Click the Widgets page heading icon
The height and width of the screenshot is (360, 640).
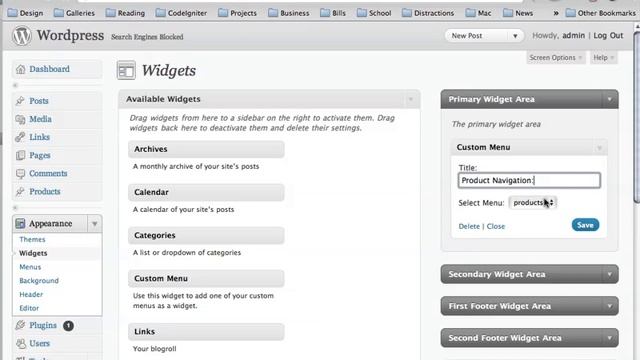coord(126,70)
